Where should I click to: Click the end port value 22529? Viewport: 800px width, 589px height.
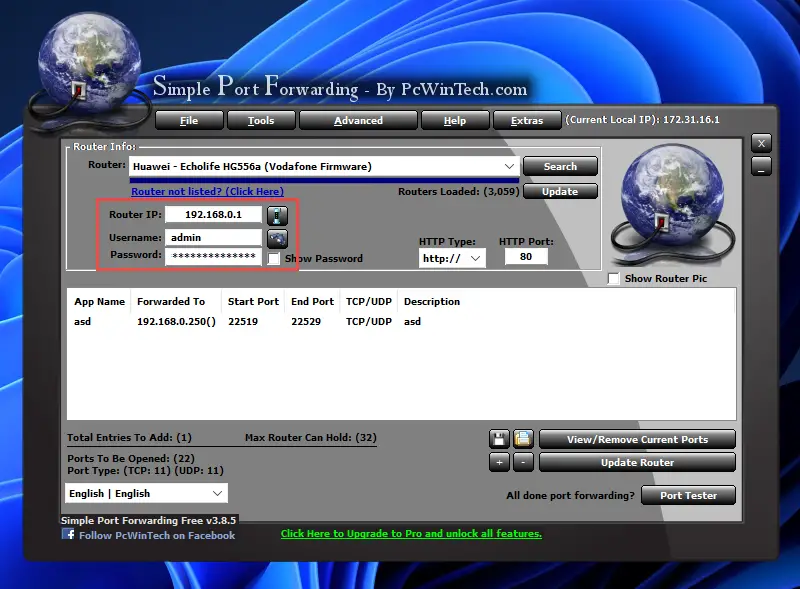point(306,322)
